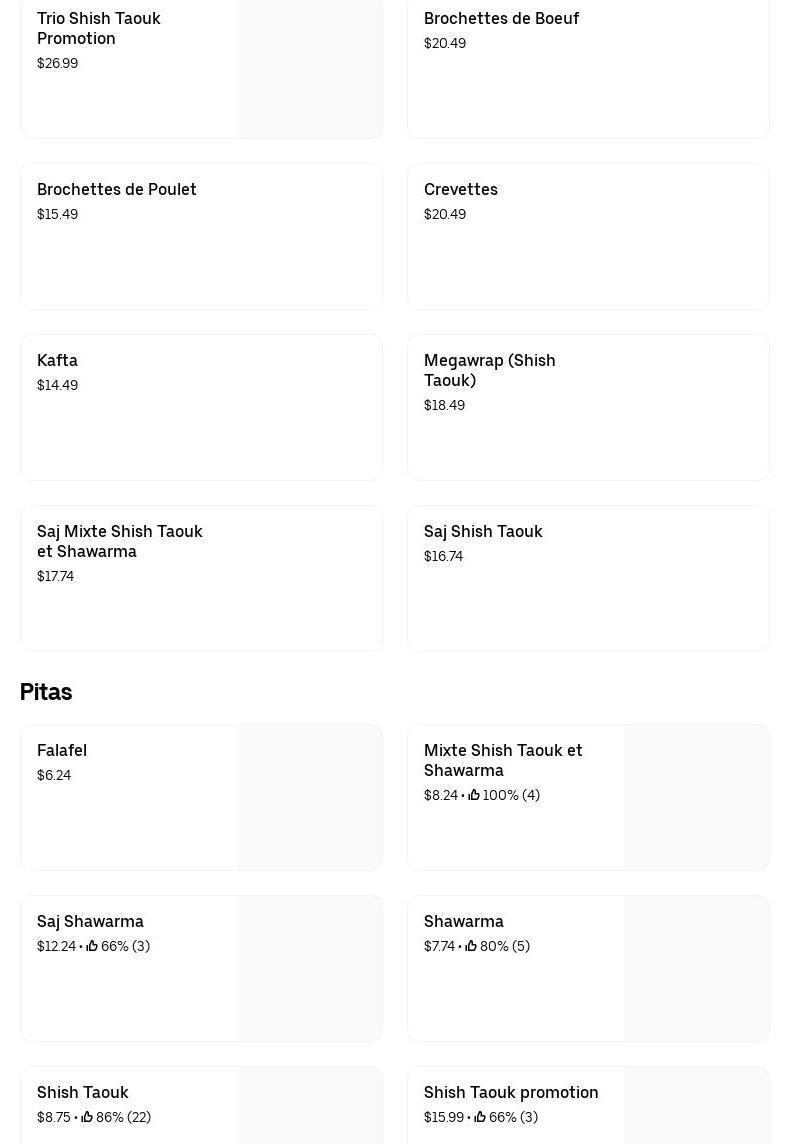Choose the Crevettes dish
Screen dimensions: 804x1144
click(461, 189)
